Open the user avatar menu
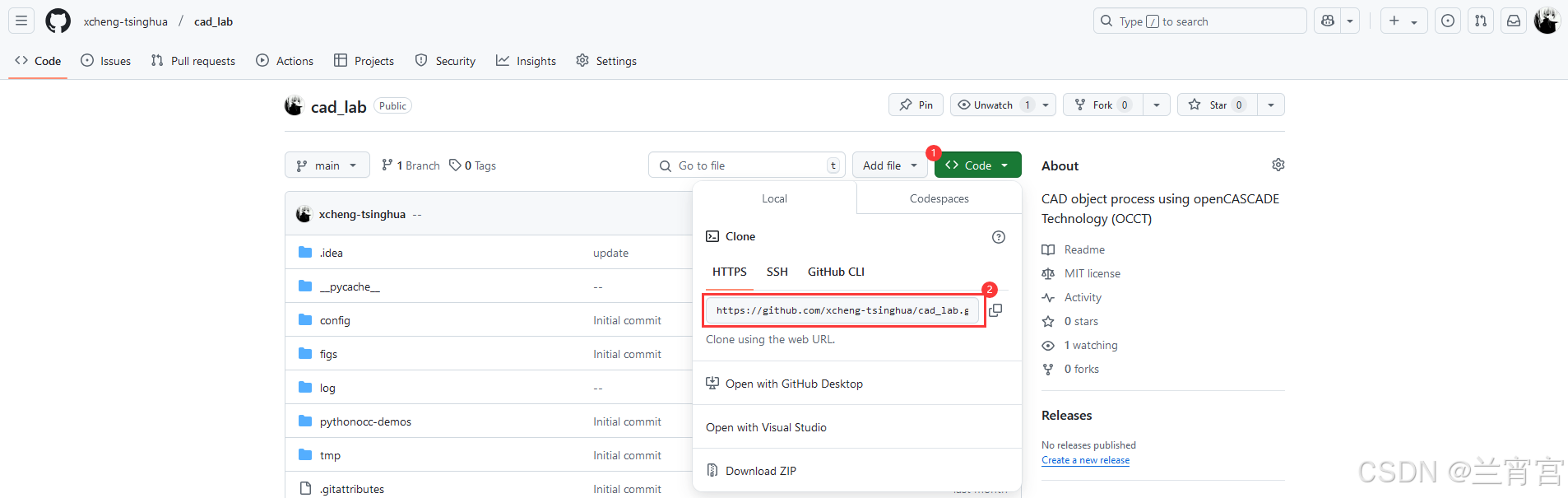The width and height of the screenshot is (1568, 498). coord(1547,21)
